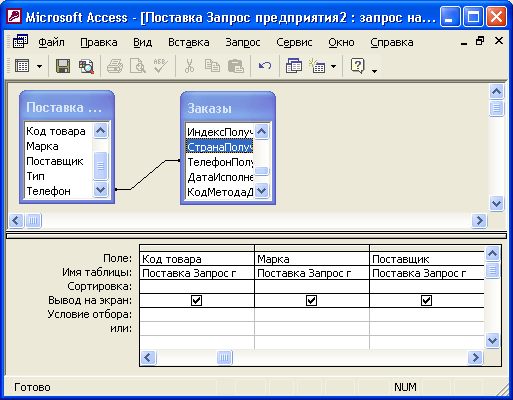Uncheck display box under Поставщик column

[426, 301]
